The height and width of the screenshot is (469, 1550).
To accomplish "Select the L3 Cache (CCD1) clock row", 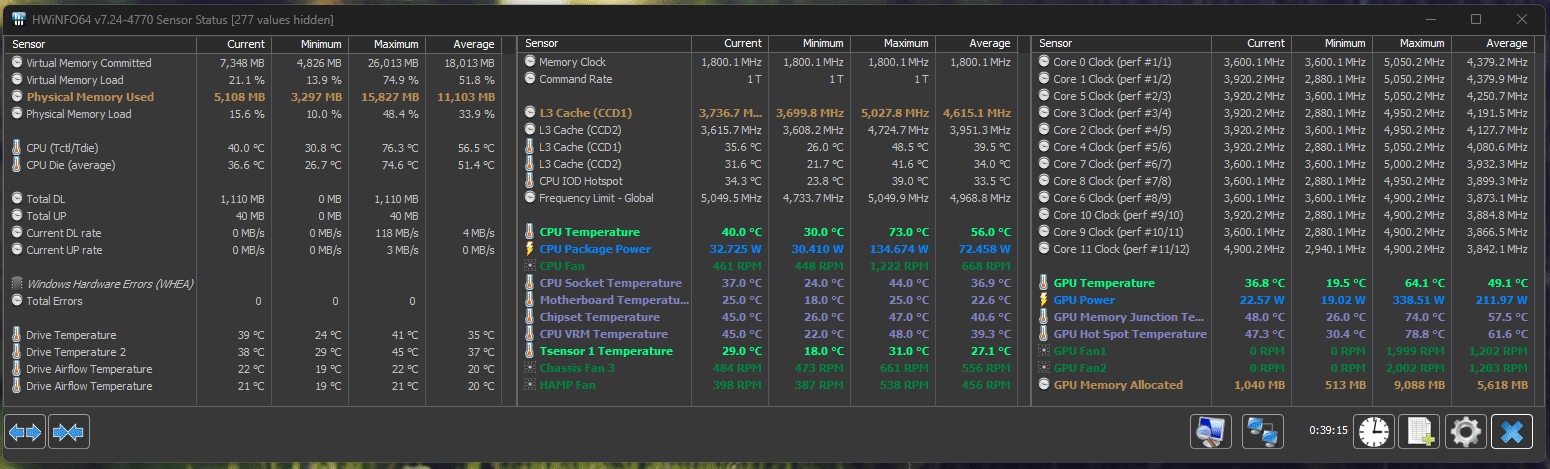I will point(767,113).
